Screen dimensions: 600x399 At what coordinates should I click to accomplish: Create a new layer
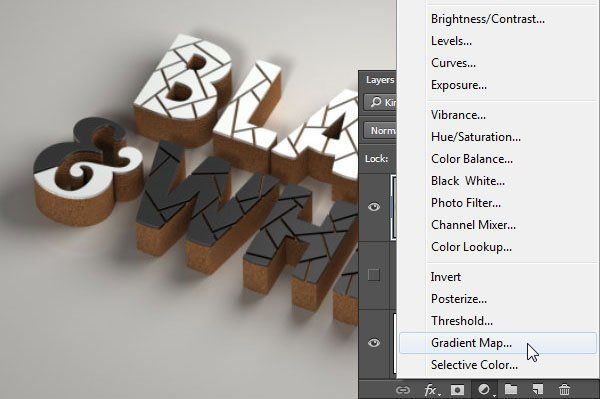click(x=538, y=389)
